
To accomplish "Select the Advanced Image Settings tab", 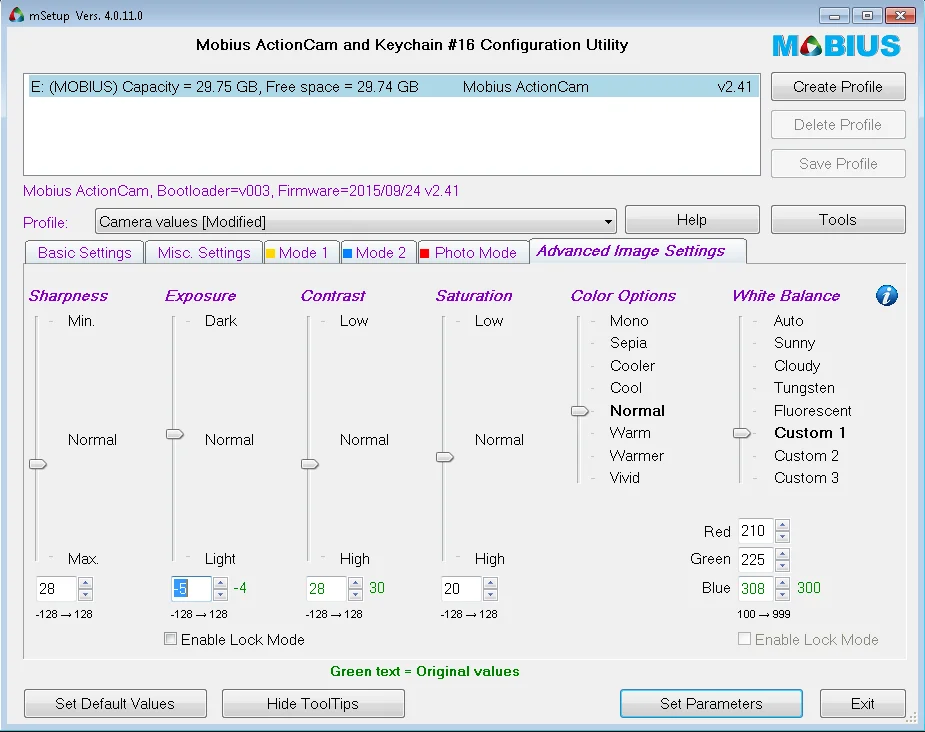I will [638, 251].
